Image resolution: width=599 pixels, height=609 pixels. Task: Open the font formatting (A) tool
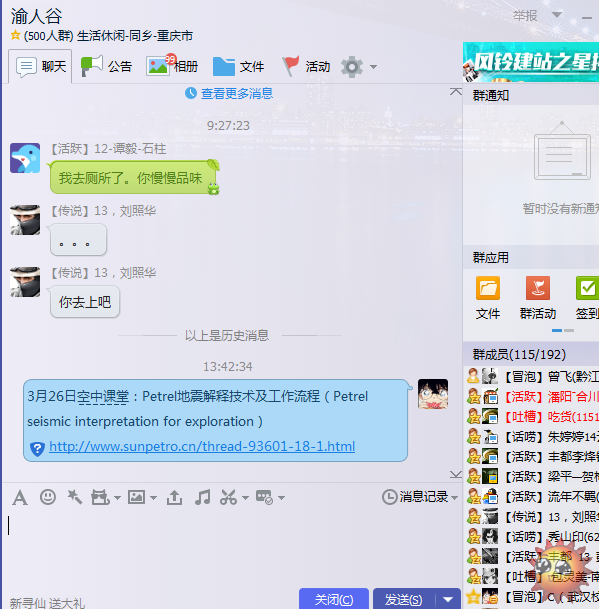(x=20, y=498)
